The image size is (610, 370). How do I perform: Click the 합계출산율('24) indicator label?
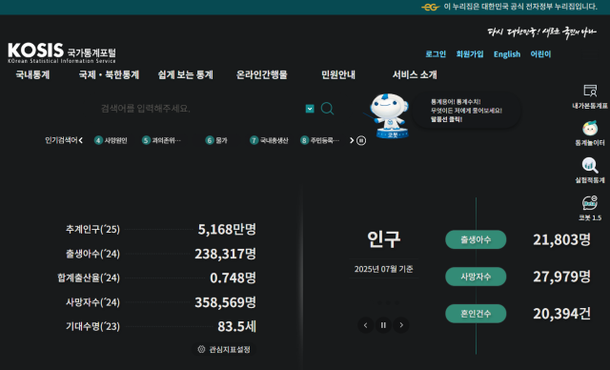89,278
